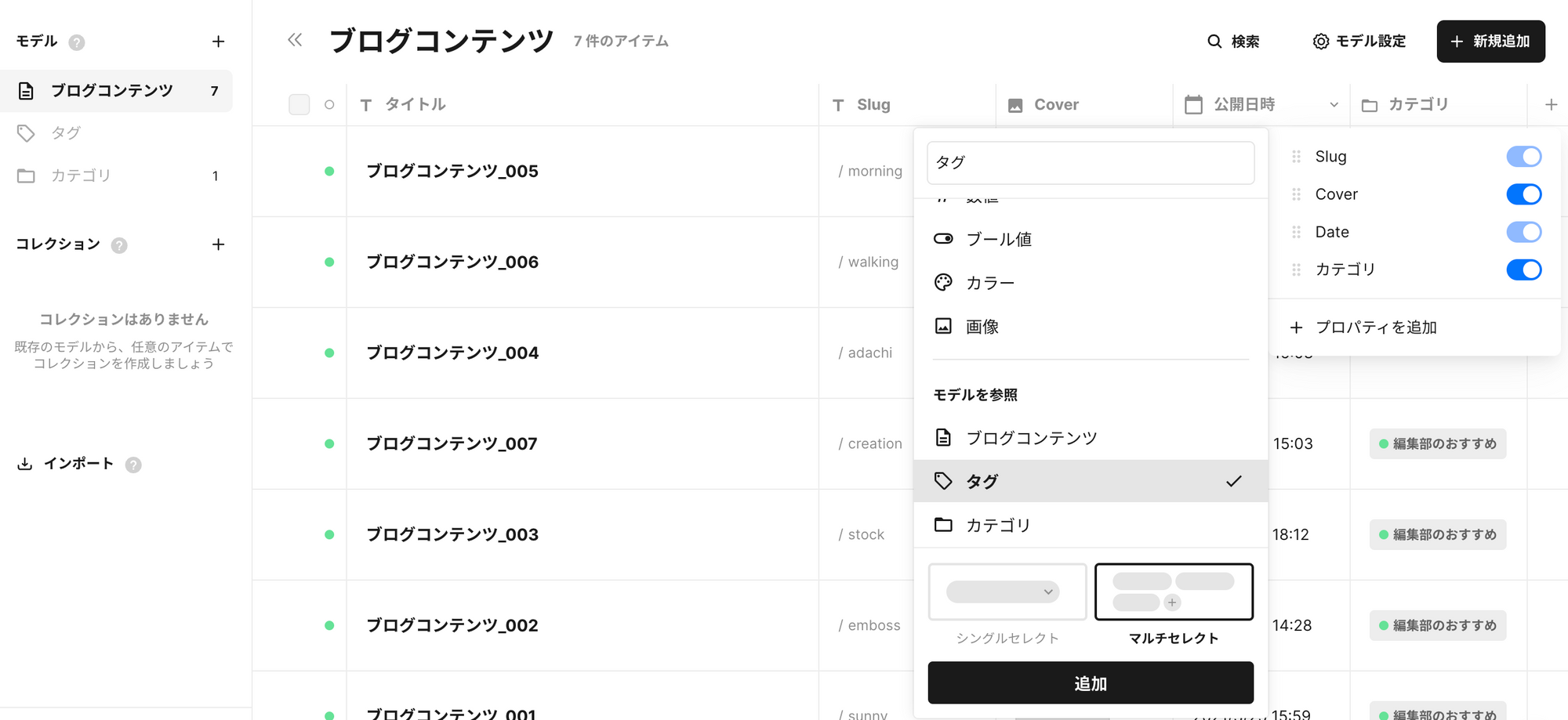Open item ブログコンテンツ_003
Viewport: 1568px width, 720px height.
click(x=452, y=534)
